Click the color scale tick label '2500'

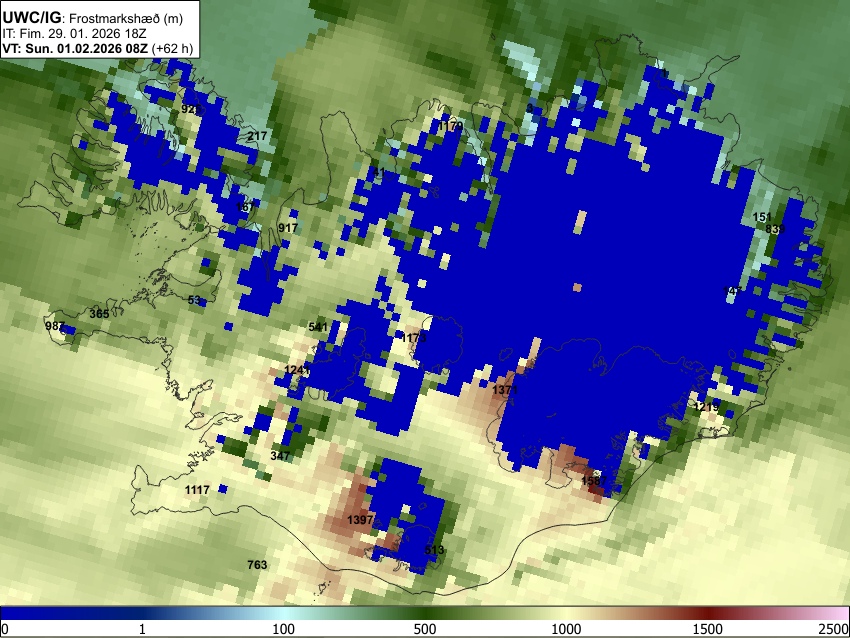coord(834,629)
